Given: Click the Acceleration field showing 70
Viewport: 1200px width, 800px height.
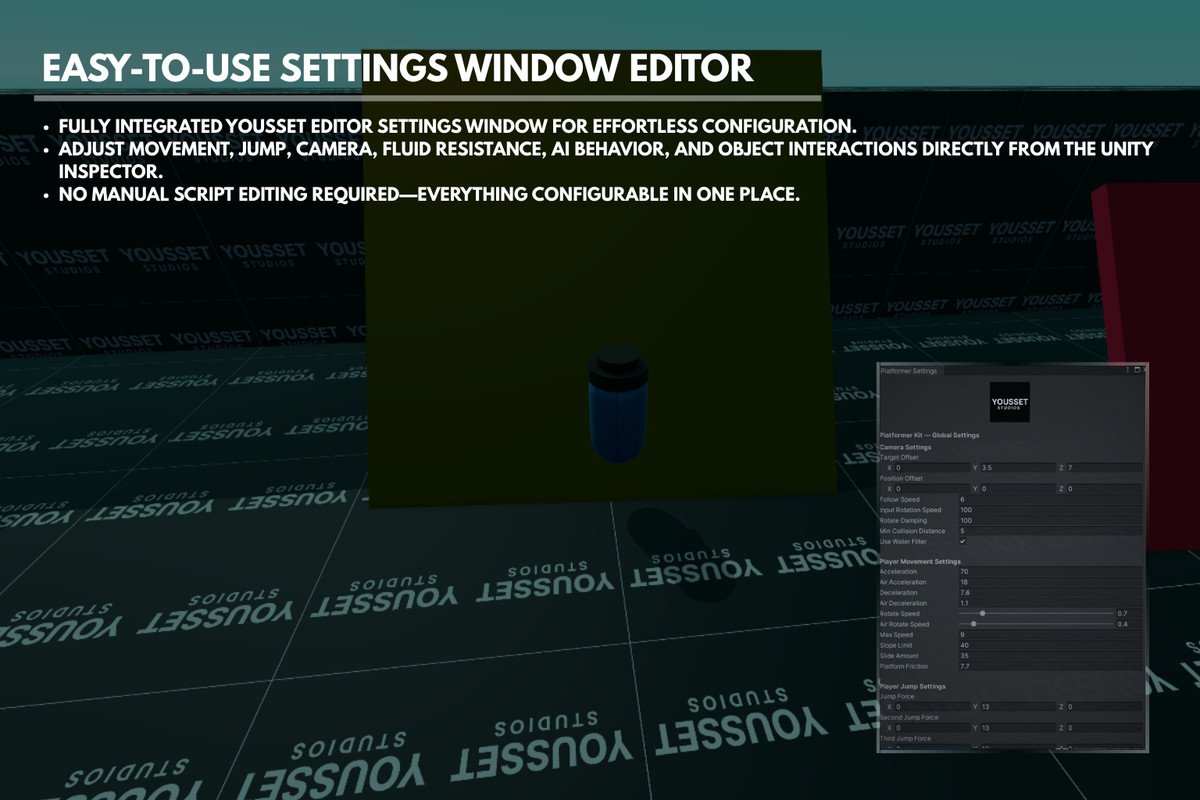Looking at the screenshot, I should click(1050, 571).
